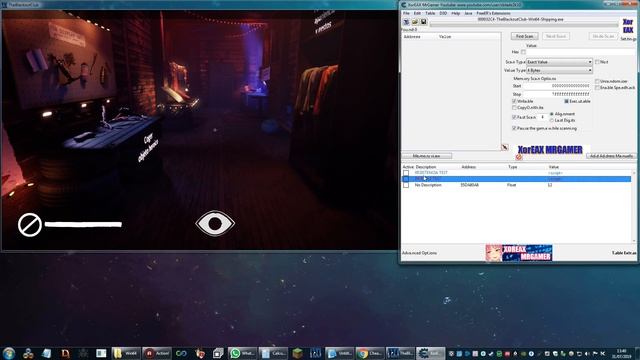This screenshot has width=640, height=360.
Task: Open WhatsApp from the taskbar
Action: point(242,353)
